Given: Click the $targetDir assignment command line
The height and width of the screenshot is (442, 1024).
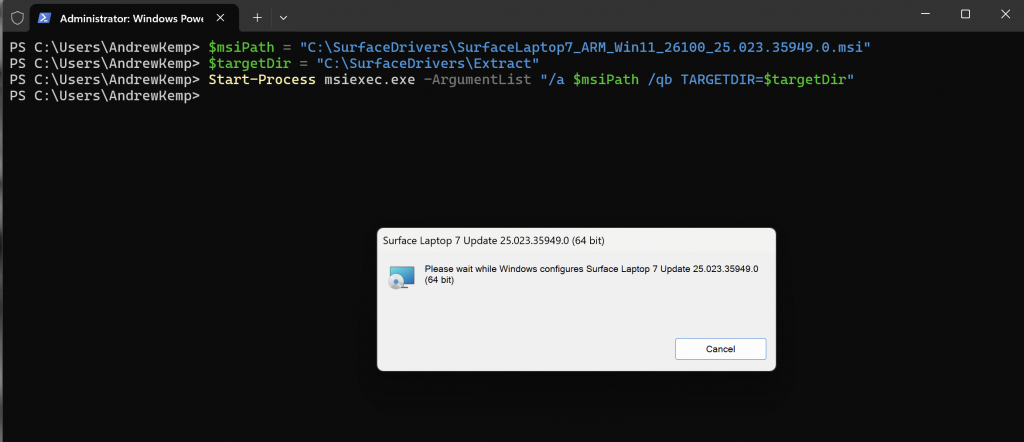Looking at the screenshot, I should (x=274, y=63).
